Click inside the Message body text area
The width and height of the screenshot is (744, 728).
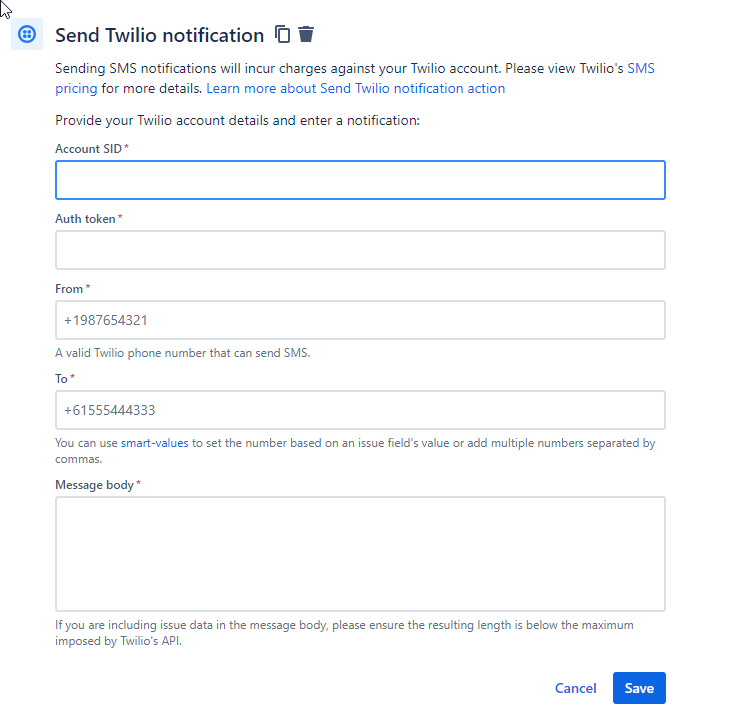click(x=360, y=554)
